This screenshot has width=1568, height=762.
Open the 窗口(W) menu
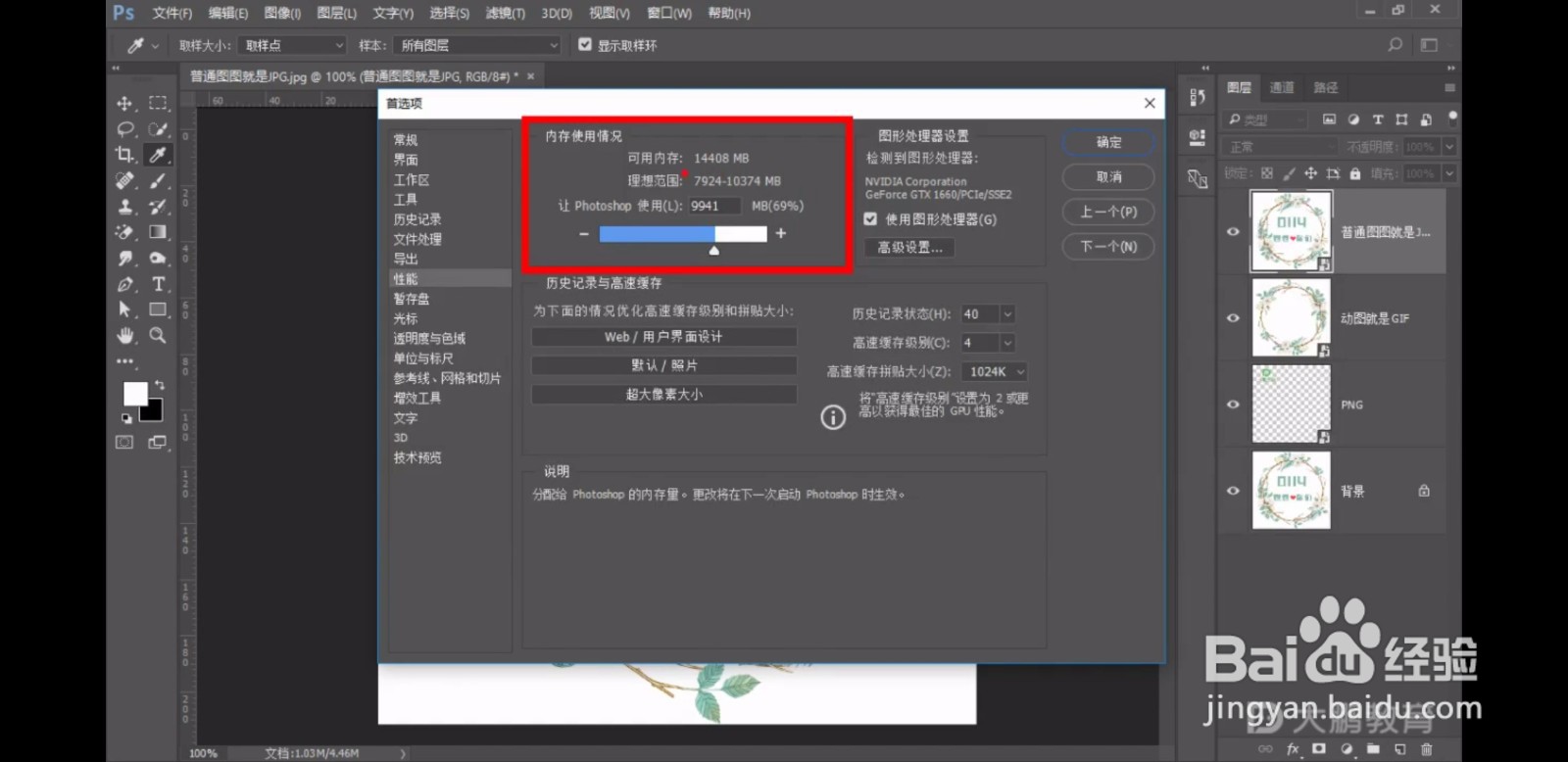pos(669,13)
